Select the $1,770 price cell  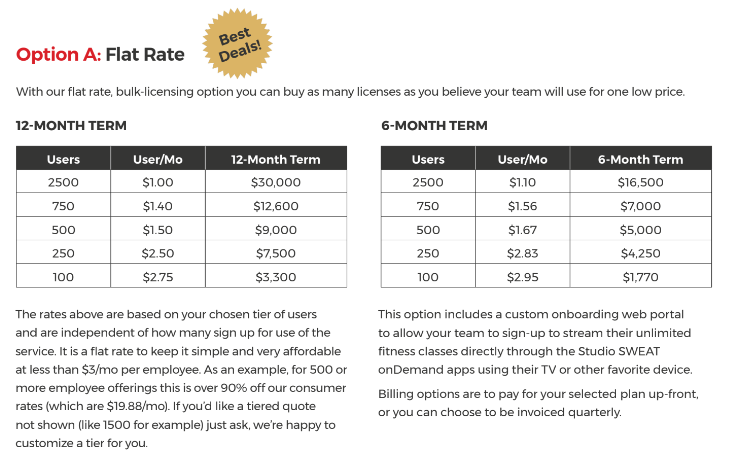click(640, 276)
